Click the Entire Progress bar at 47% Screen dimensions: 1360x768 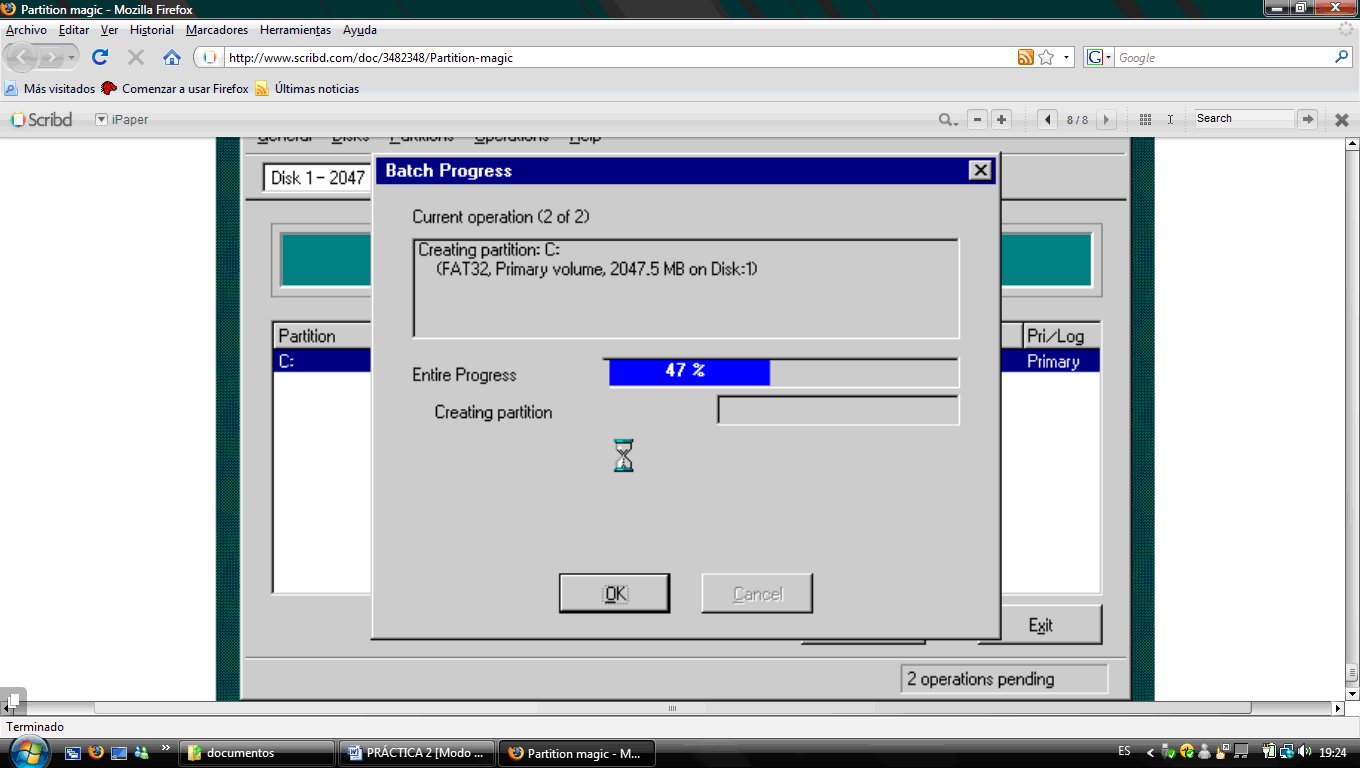(x=783, y=371)
